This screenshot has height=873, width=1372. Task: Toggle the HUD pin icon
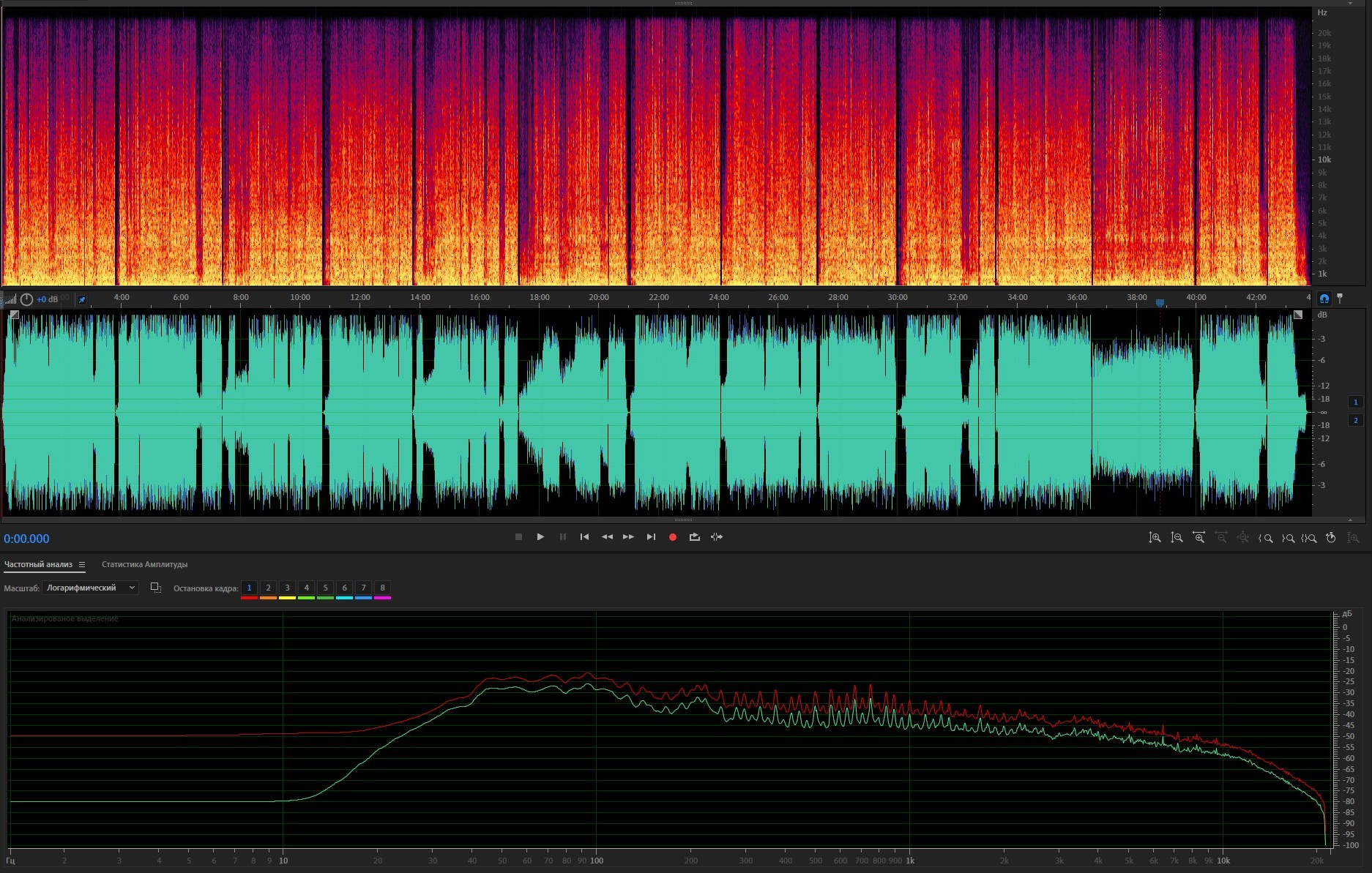coord(82,299)
